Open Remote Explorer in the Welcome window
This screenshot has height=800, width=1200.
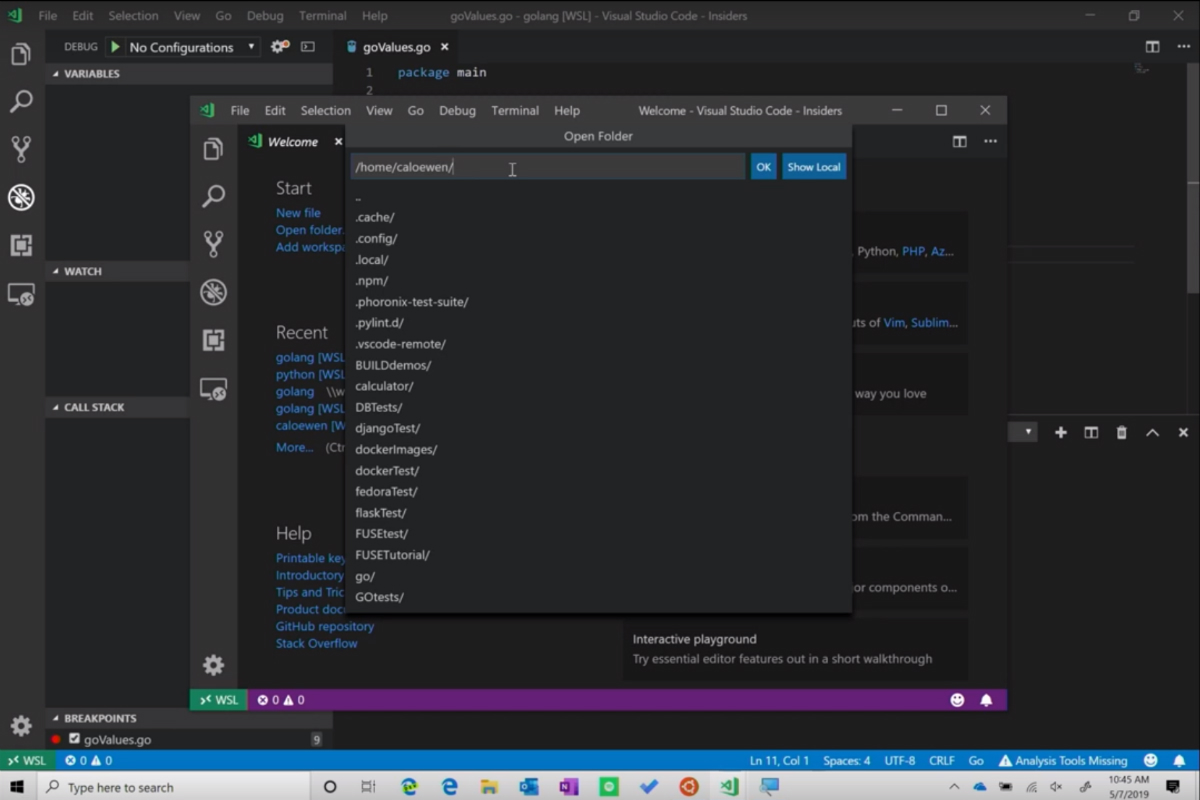213,389
